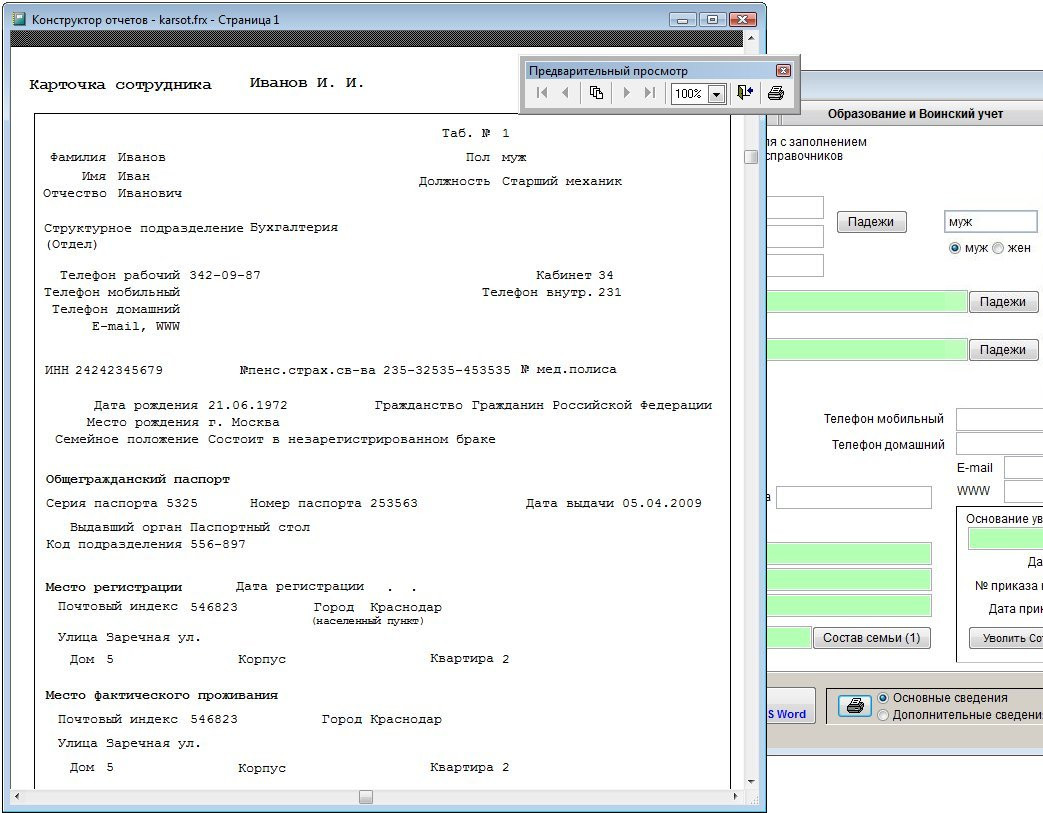Close the Предварительный просмотр toolbar
1043x813 pixels.
[783, 71]
